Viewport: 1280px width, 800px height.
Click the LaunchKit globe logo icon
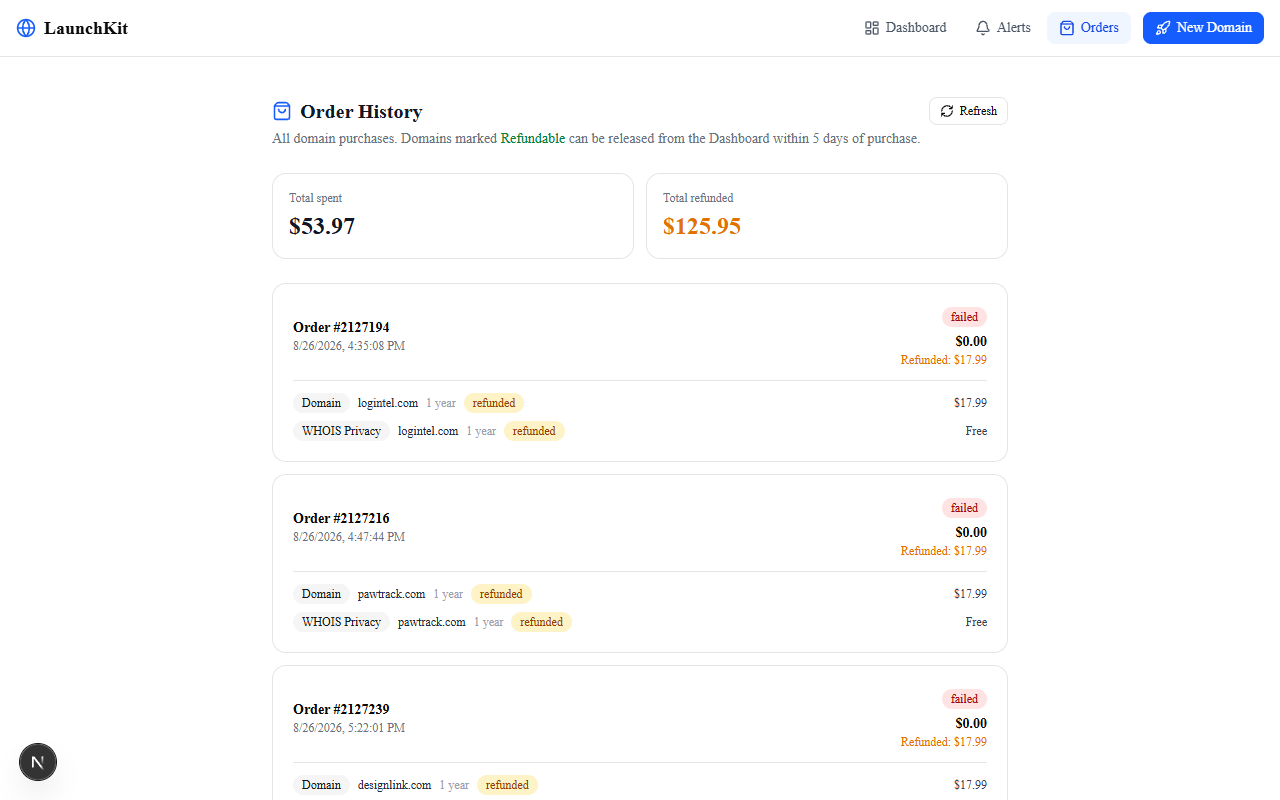pos(26,28)
